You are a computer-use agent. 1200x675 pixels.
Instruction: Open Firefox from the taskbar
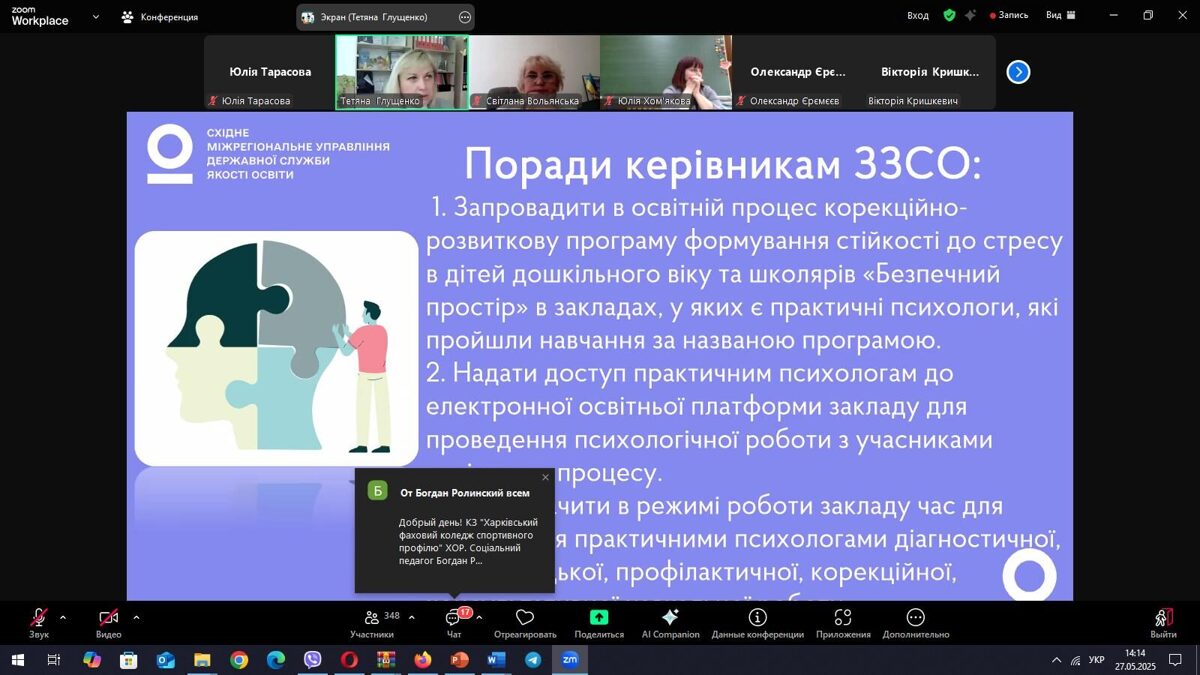click(x=423, y=660)
